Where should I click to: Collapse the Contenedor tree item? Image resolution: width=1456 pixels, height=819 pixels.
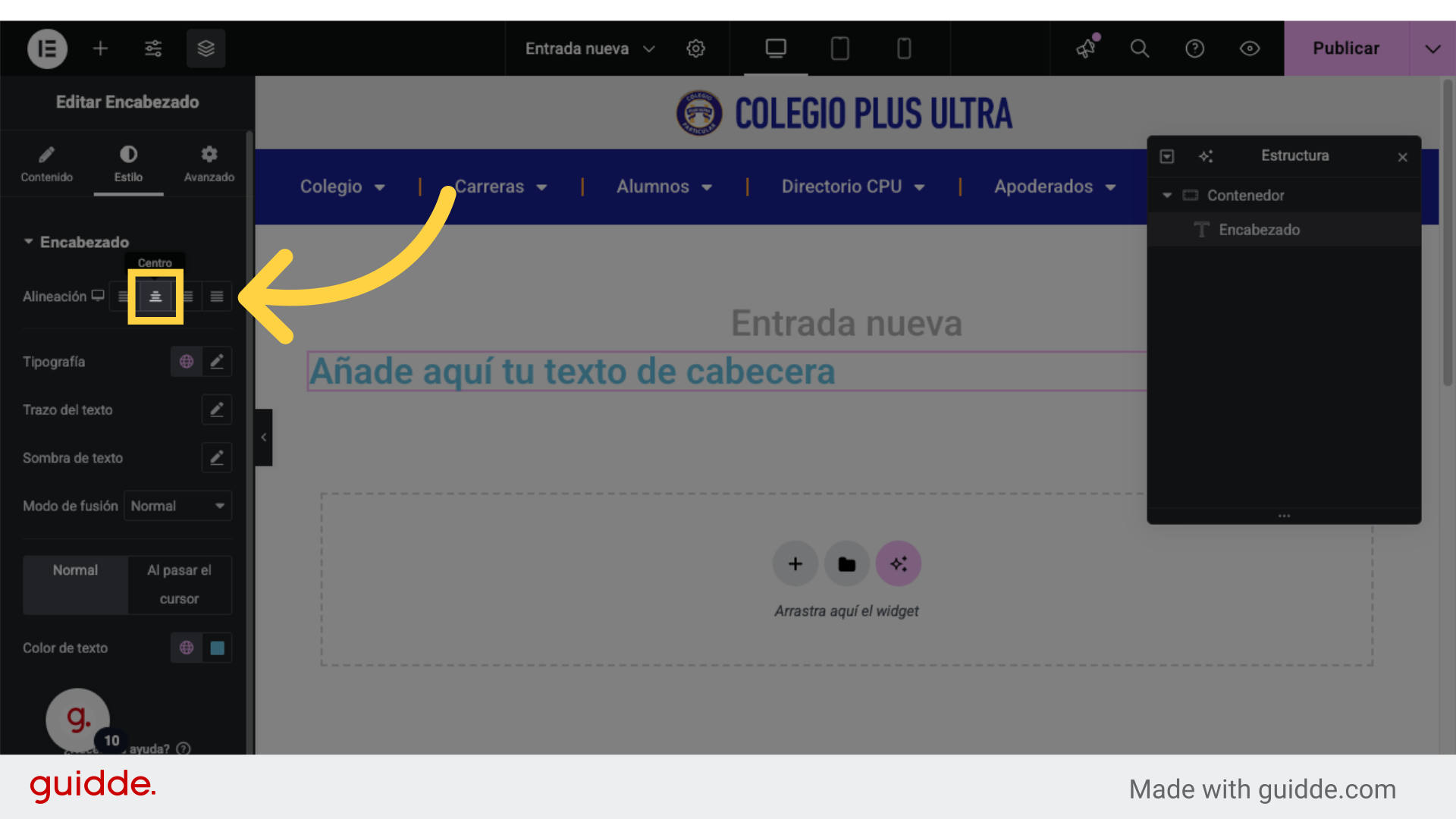[1167, 196]
